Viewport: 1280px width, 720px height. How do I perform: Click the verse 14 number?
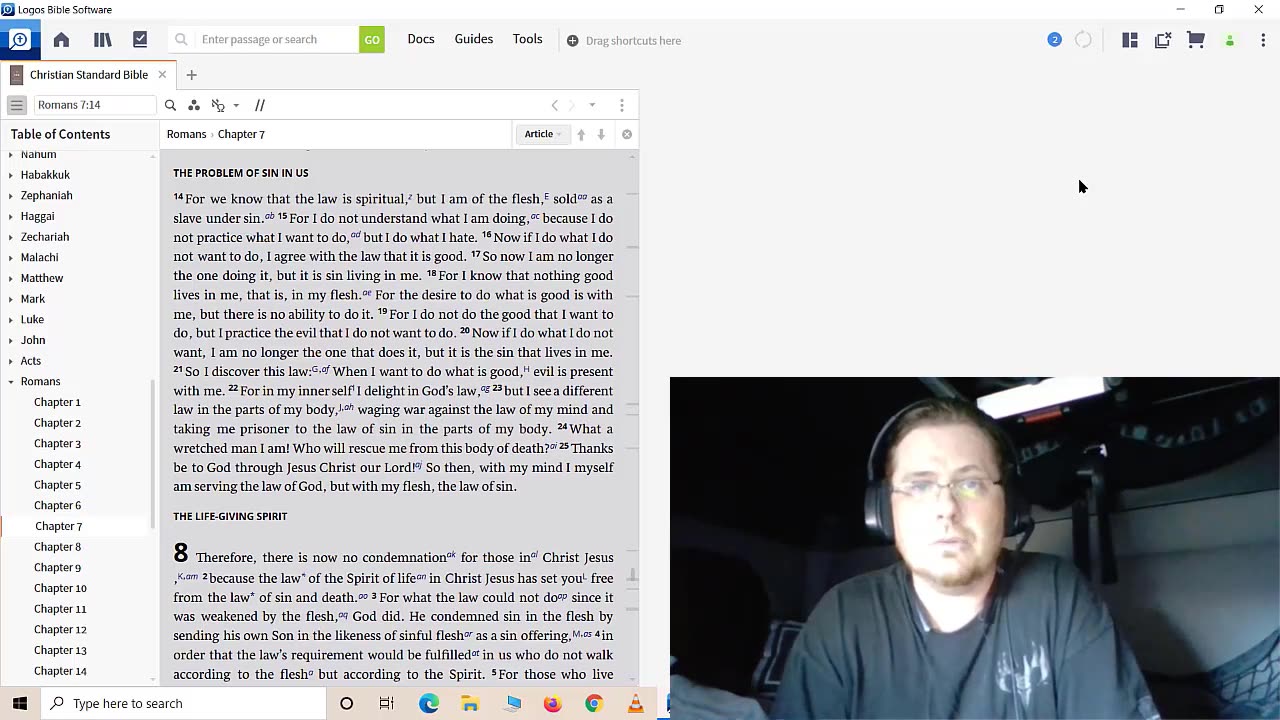[x=178, y=197]
